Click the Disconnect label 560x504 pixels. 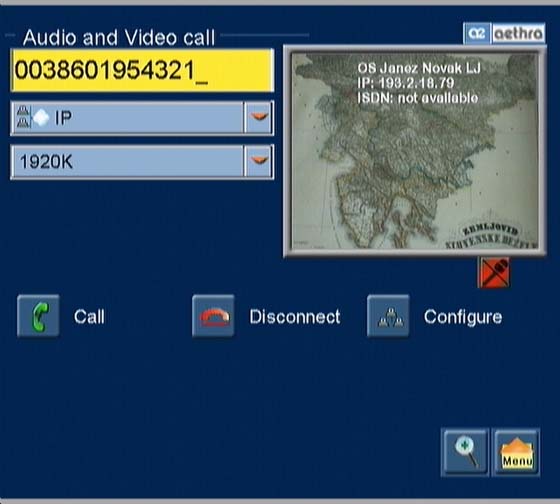(295, 317)
